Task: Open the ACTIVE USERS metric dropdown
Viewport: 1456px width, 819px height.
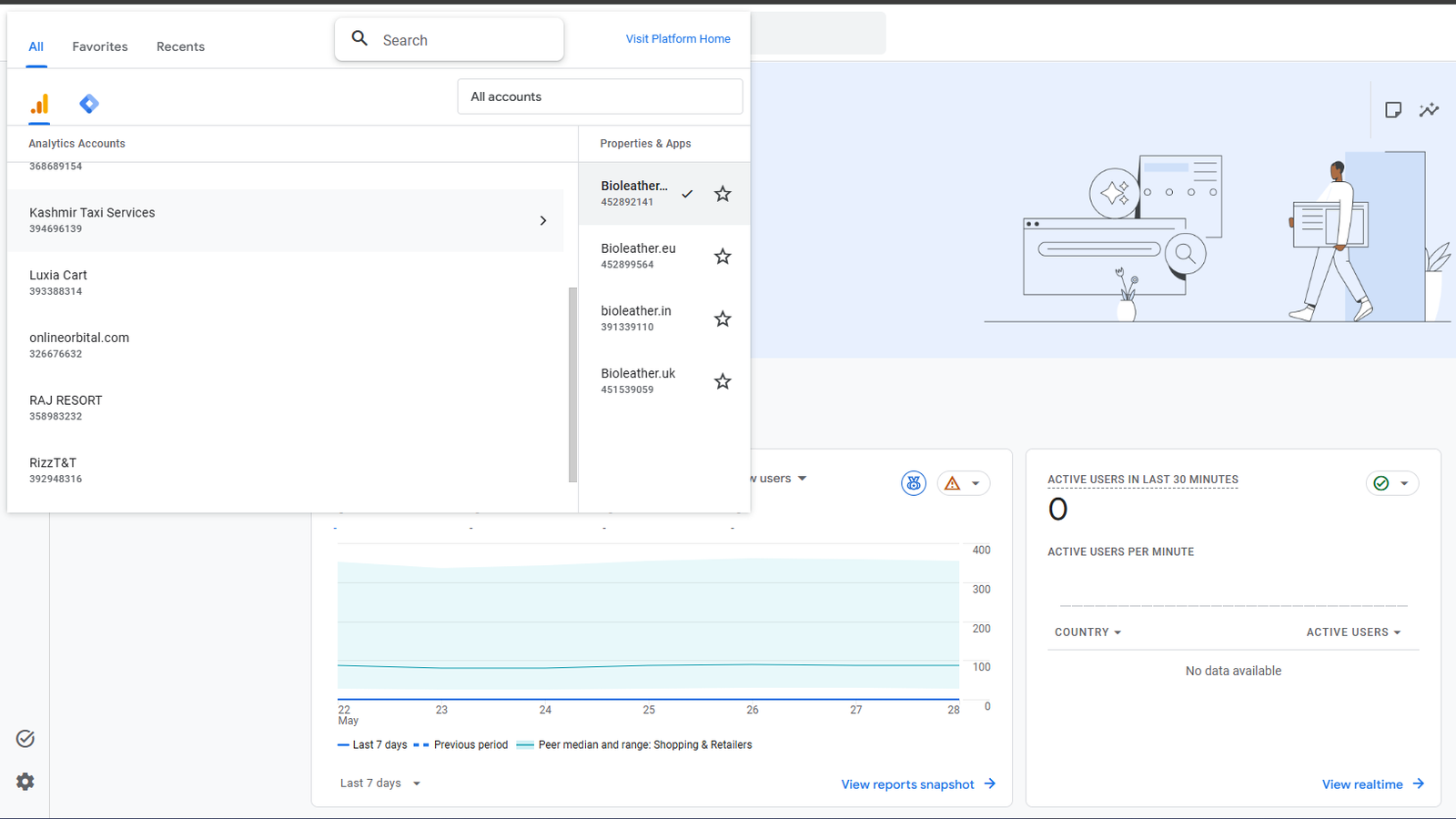Action: [1353, 632]
